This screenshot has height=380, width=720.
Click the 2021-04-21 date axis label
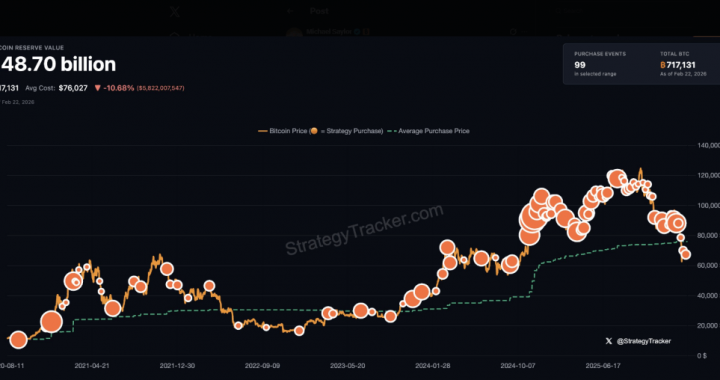(93, 366)
